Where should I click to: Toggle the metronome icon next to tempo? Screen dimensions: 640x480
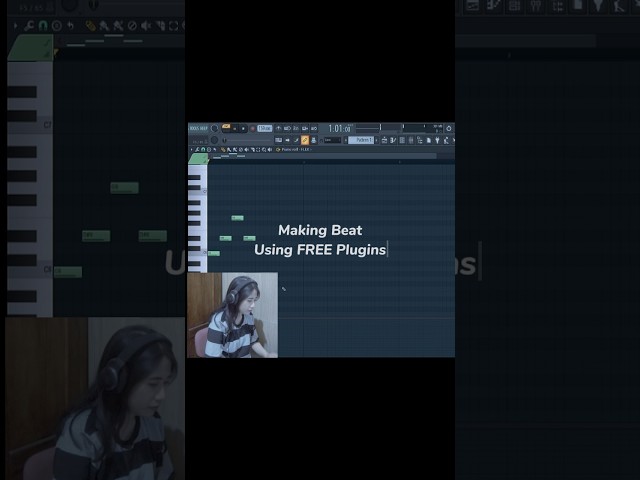(278, 129)
